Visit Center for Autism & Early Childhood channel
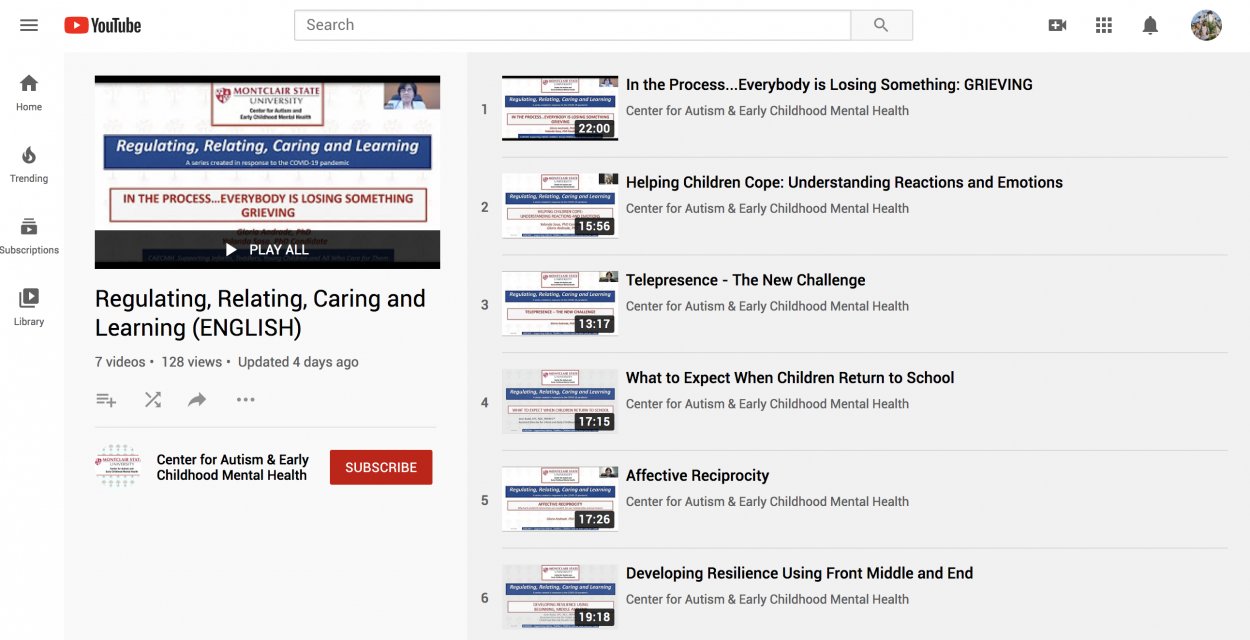The width and height of the screenshot is (1250, 640). (x=232, y=467)
